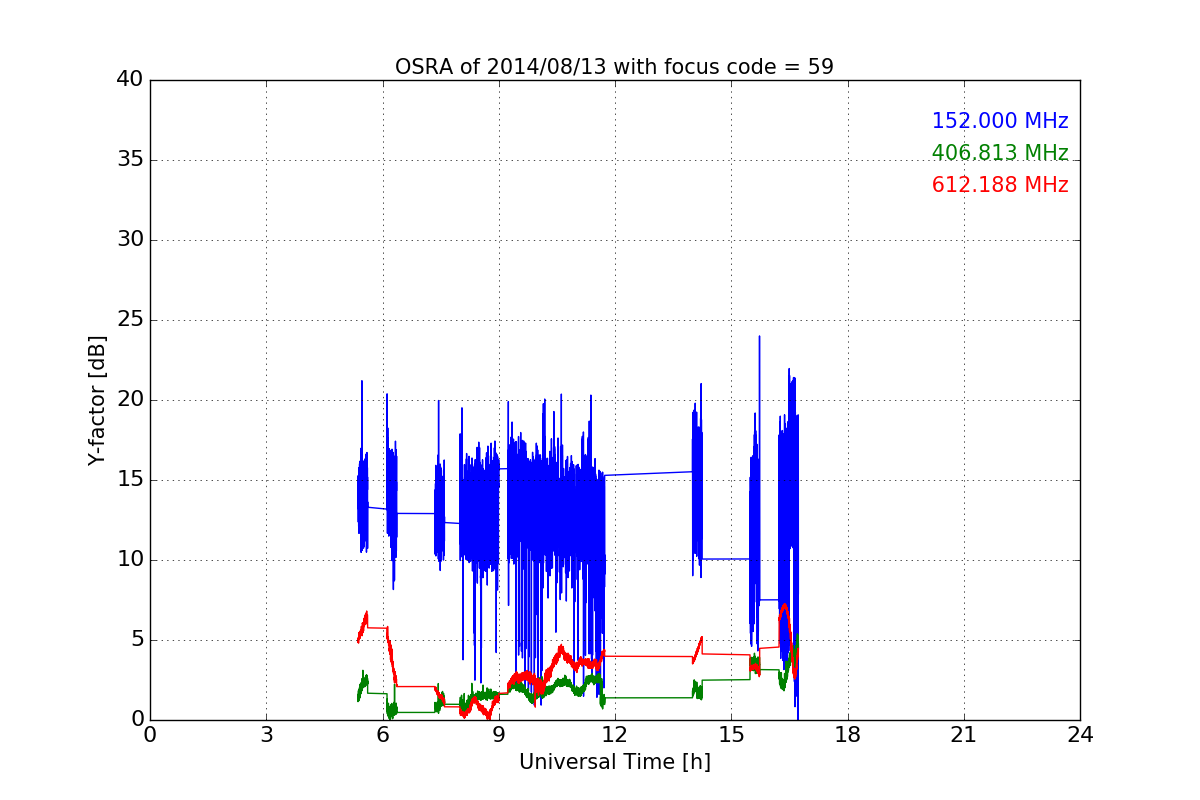Viewport: 1200px width, 800px height.
Task: Click the y-axis tick label 5
Action: (137, 640)
